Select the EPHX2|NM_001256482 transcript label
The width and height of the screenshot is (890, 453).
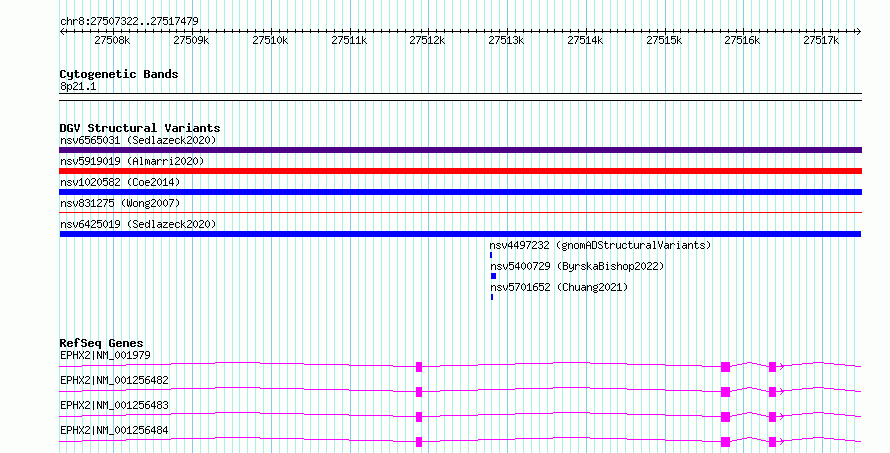(114, 380)
